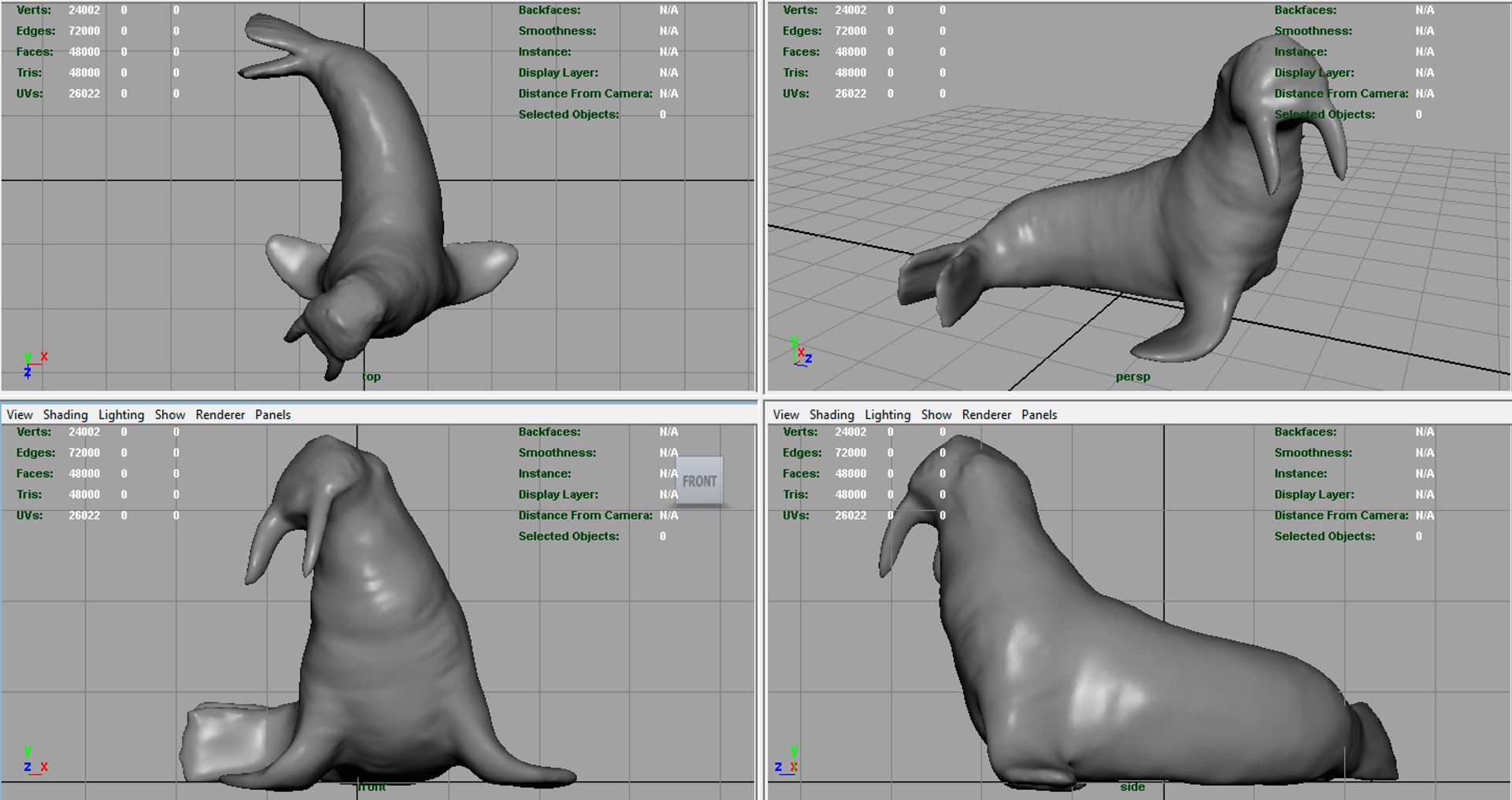Click "72000" Edges value in persp viewport HUD
Image resolution: width=1512 pixels, height=800 pixels.
click(x=850, y=31)
